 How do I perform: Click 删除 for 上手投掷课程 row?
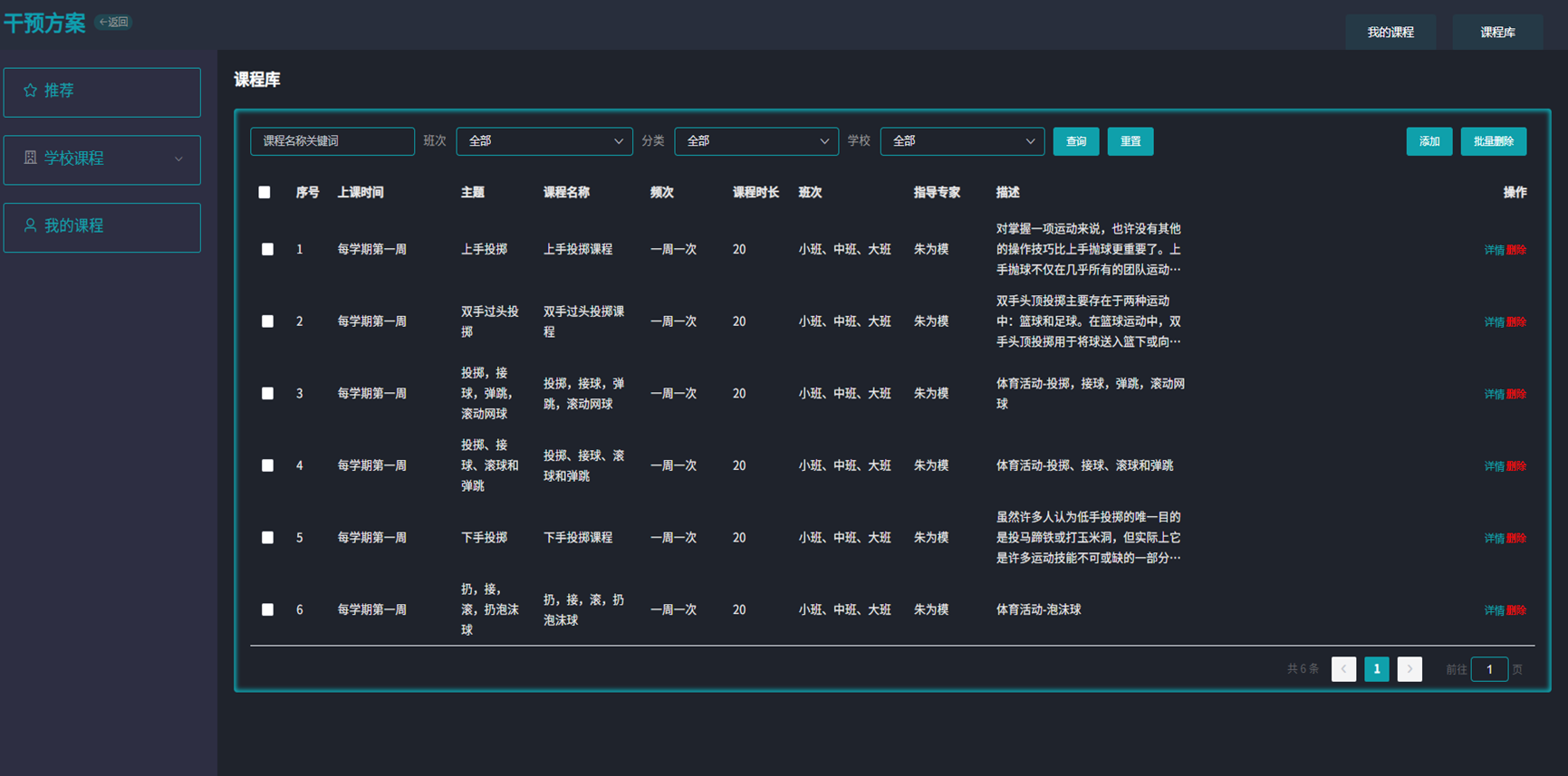point(1516,250)
